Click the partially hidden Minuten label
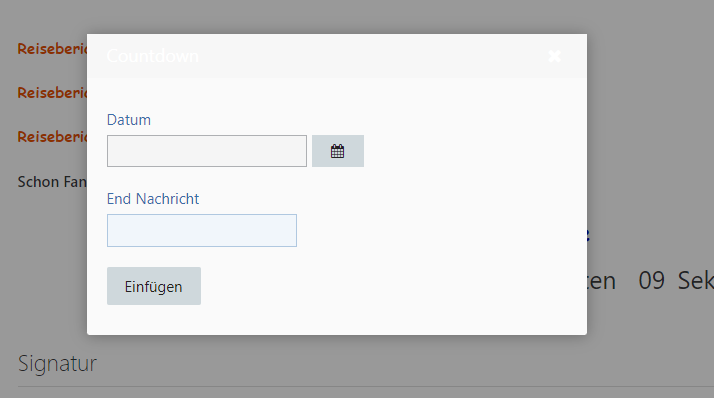The width and height of the screenshot is (714, 398). [x=601, y=281]
